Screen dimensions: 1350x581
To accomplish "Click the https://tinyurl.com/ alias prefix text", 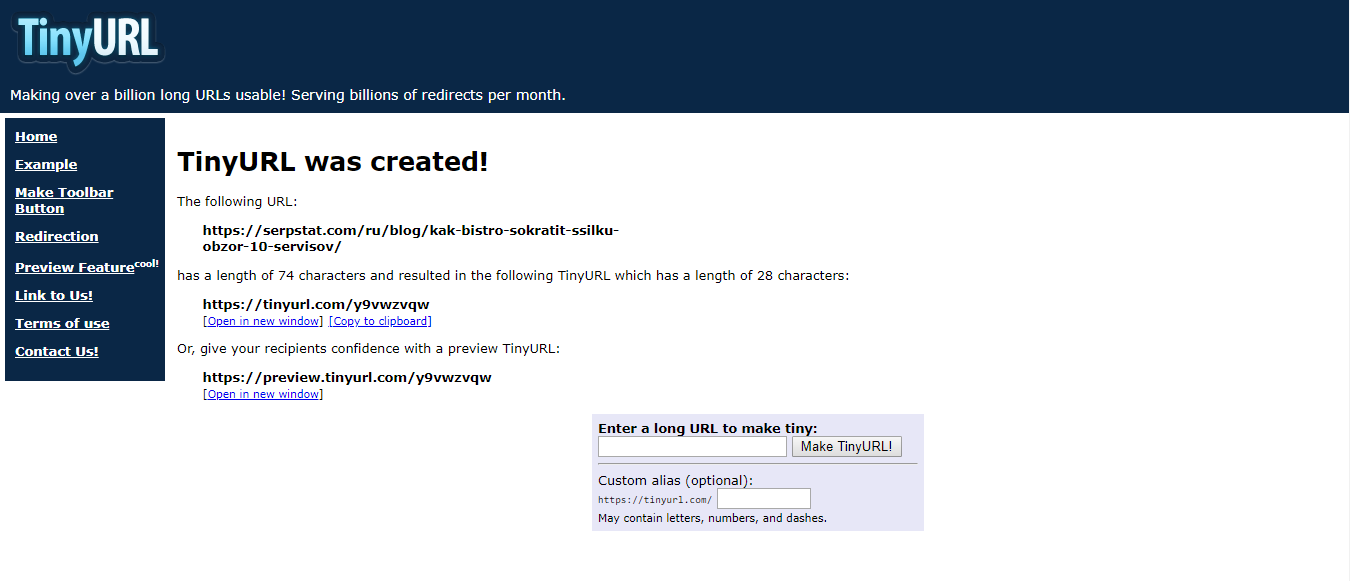I will point(655,500).
